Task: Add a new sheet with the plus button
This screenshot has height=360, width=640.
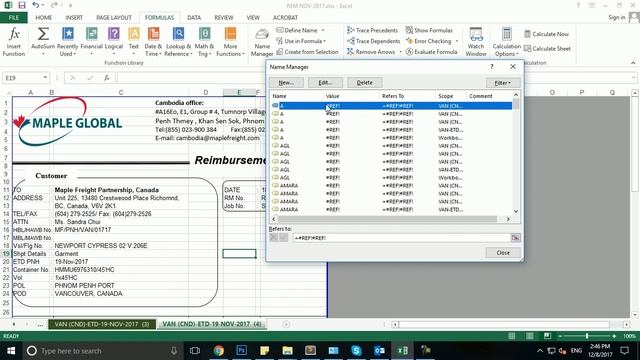Action: tap(286, 324)
